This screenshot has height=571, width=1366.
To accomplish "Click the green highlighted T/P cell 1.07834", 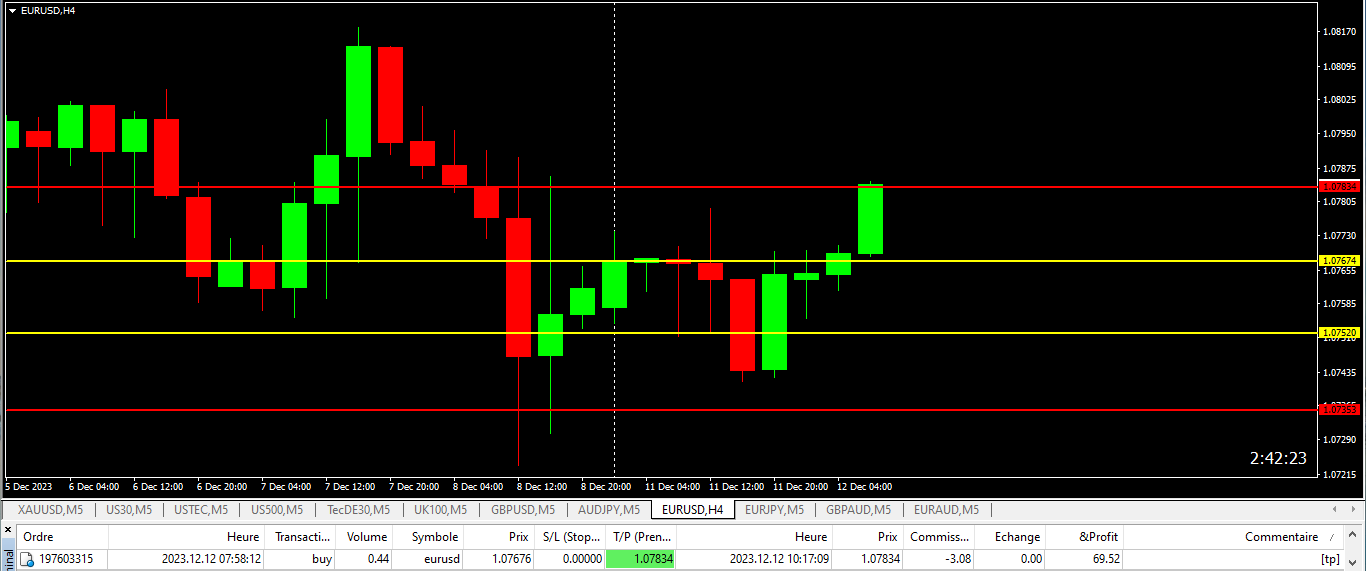I will [640, 559].
